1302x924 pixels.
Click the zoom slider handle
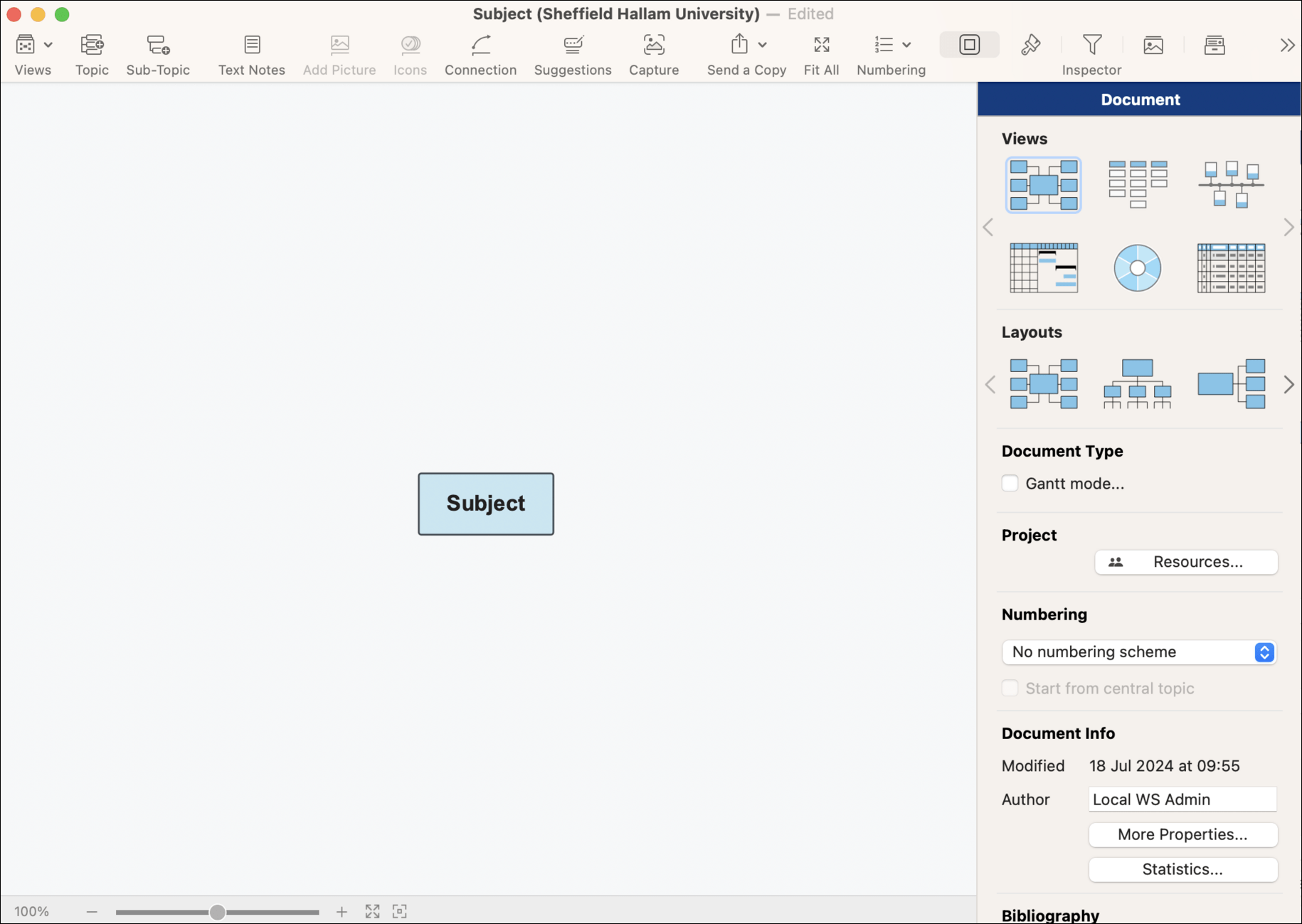coord(218,912)
